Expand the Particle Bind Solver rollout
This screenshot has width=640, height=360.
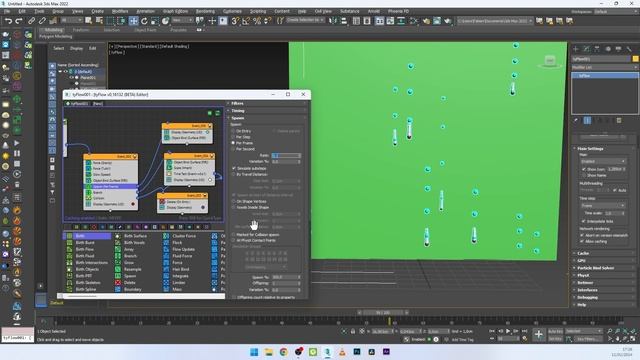[604, 268]
